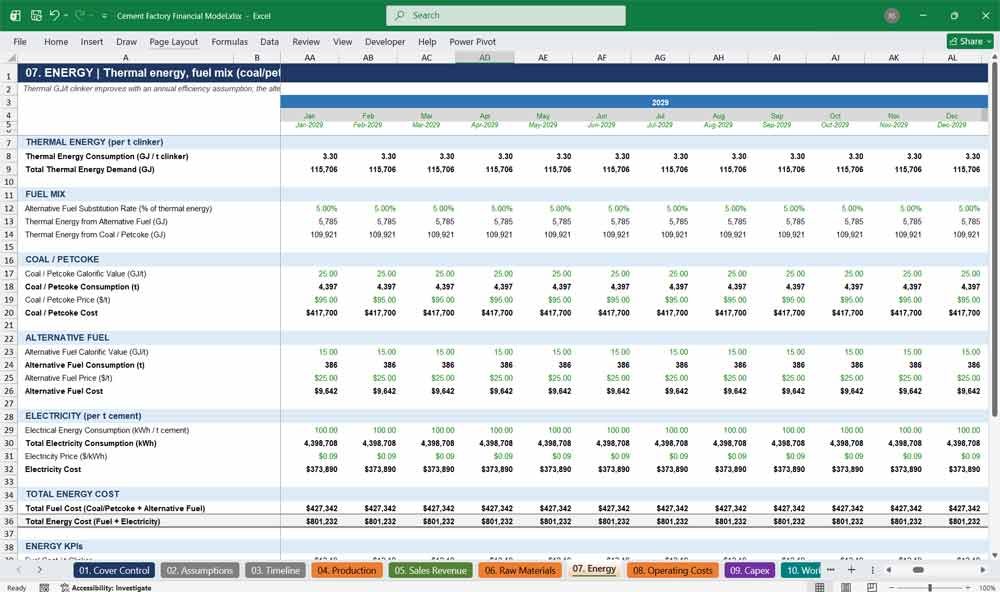The height and width of the screenshot is (592, 1000).
Task: Switch to the 02. Assumptions sheet
Action: 200,570
